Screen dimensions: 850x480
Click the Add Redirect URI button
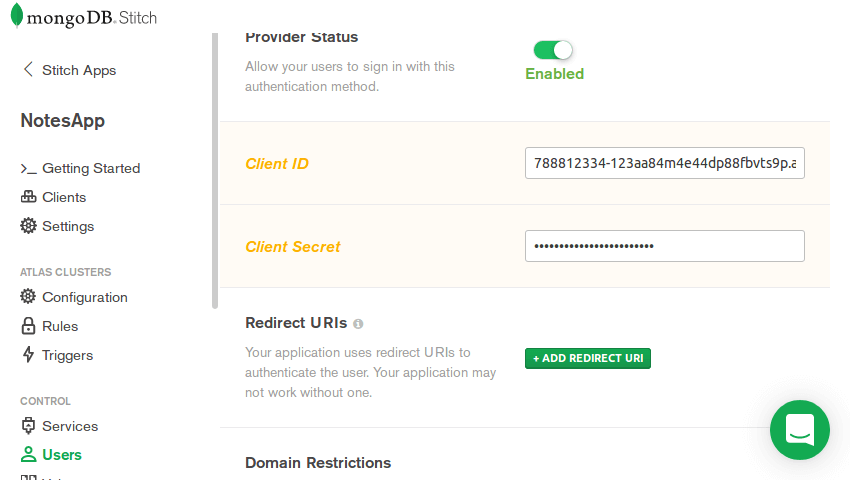coord(588,358)
